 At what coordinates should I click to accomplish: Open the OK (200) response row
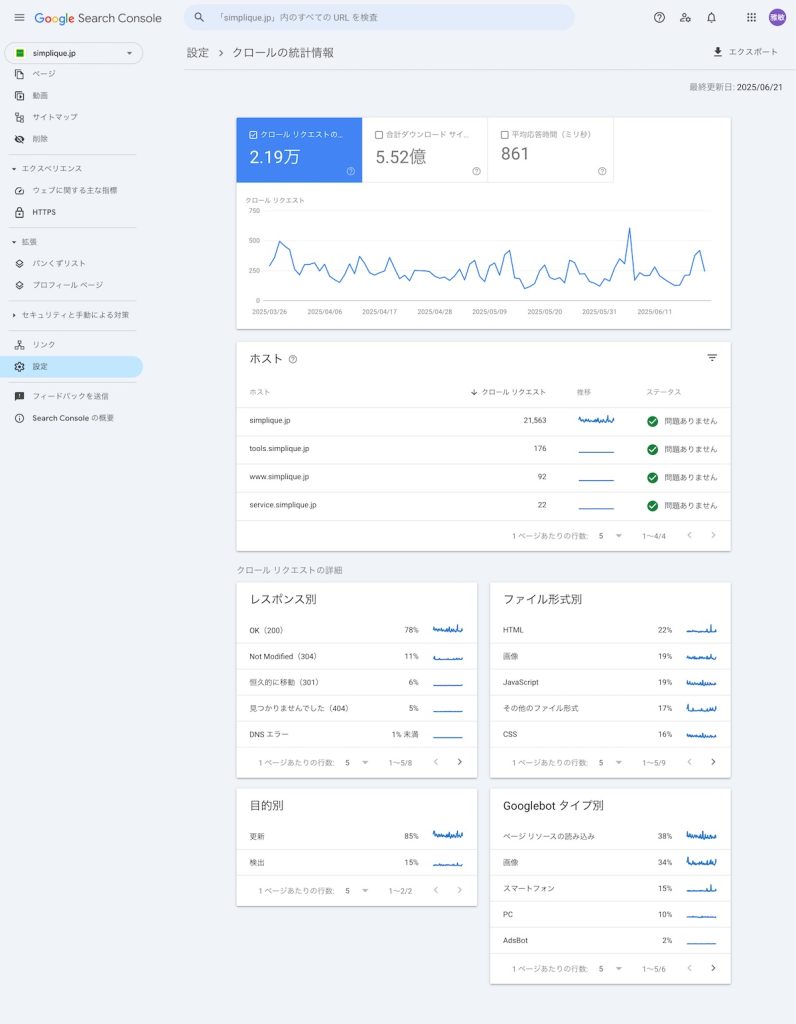[x=357, y=630]
